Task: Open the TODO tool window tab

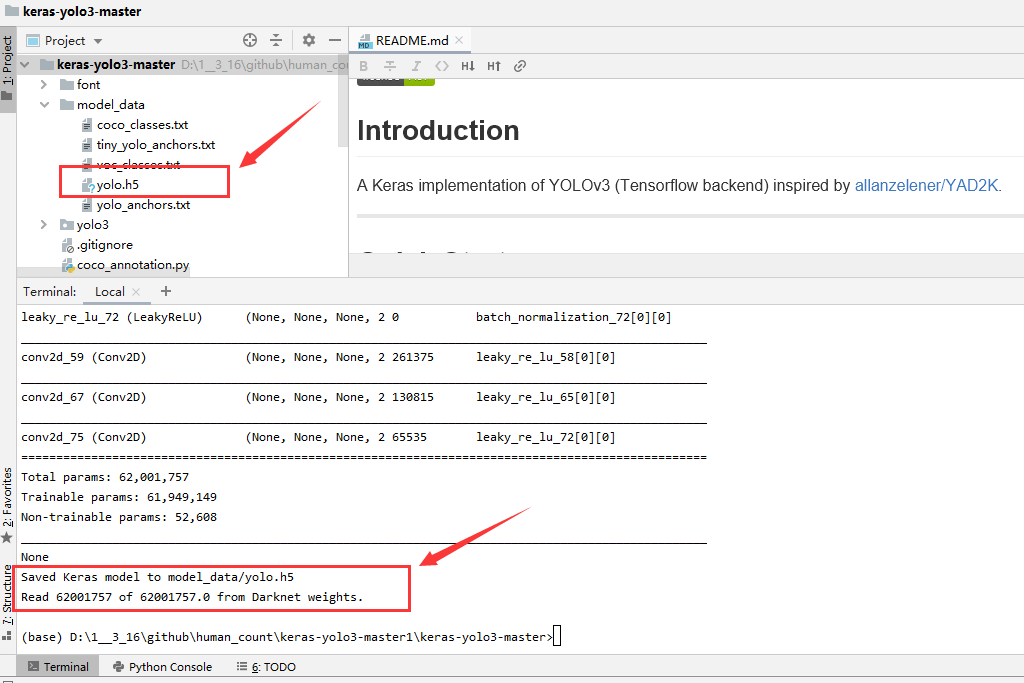Action: [266, 667]
